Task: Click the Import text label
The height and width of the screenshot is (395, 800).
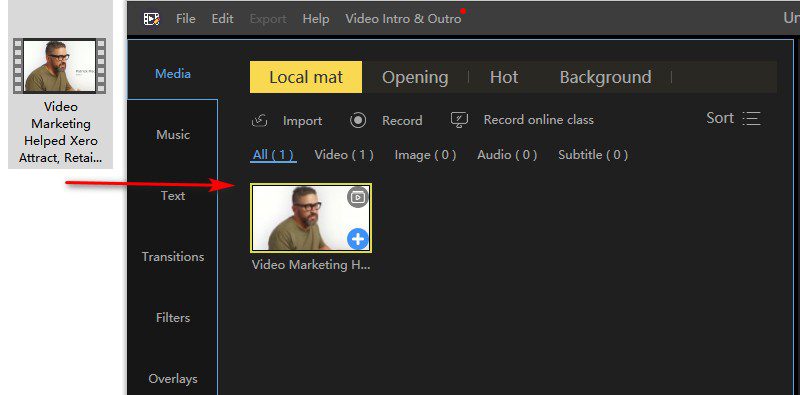Action: pos(303,121)
